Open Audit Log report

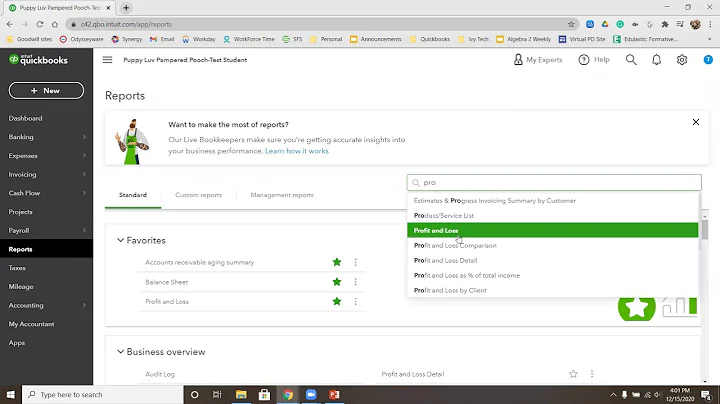[160, 374]
